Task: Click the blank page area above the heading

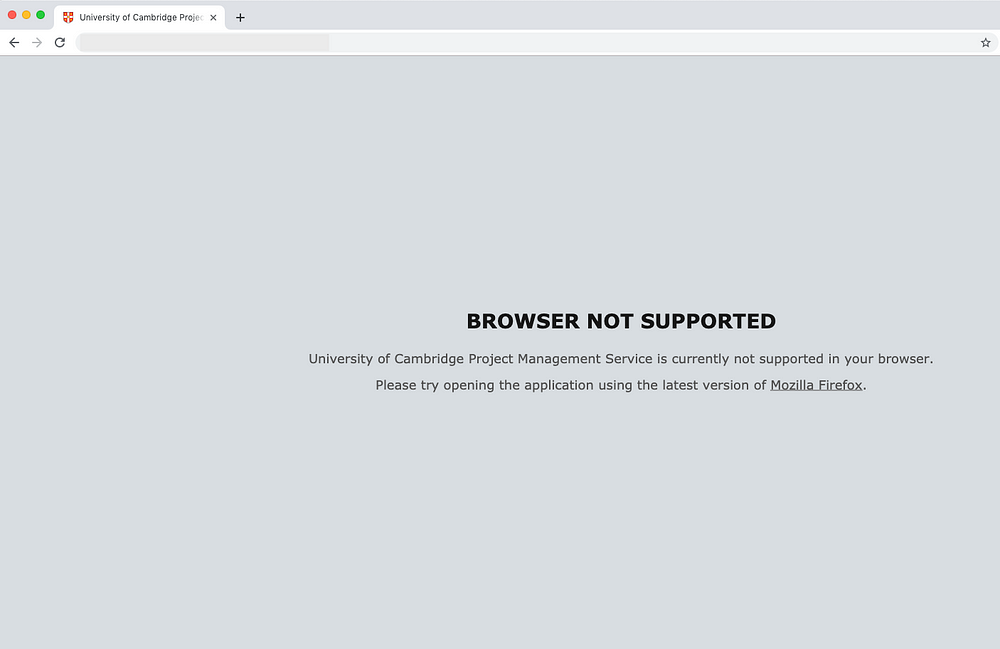Action: tap(500, 179)
